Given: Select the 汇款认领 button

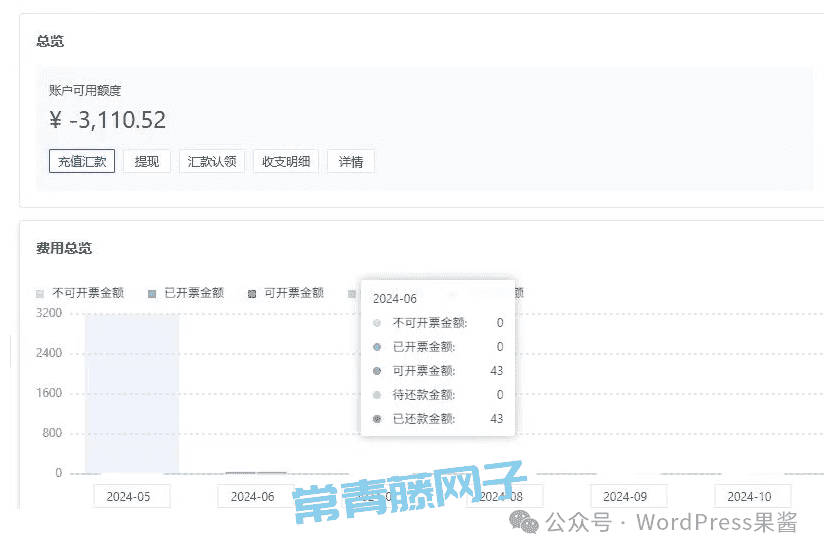Looking at the screenshot, I should pyautogui.click(x=212, y=161).
